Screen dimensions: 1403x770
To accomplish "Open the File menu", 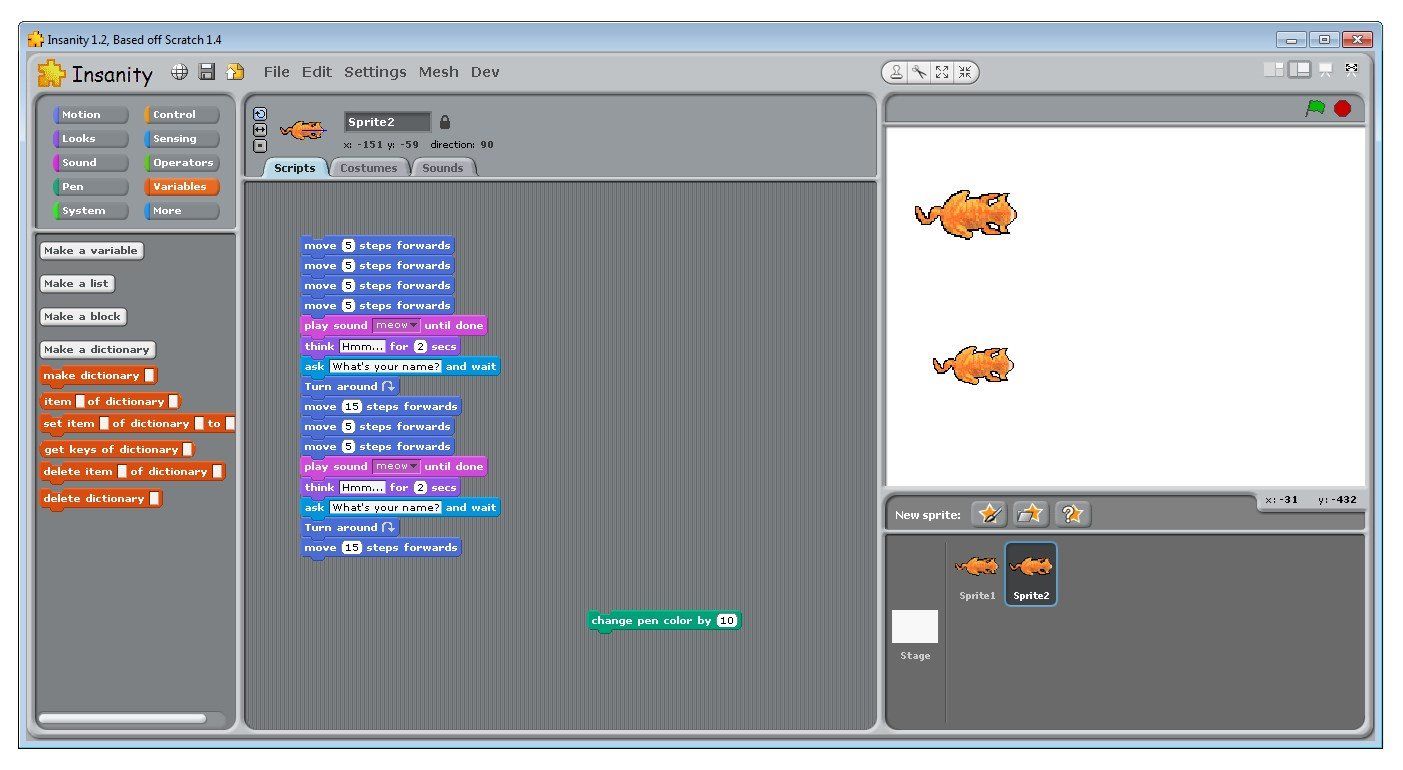I will [276, 72].
